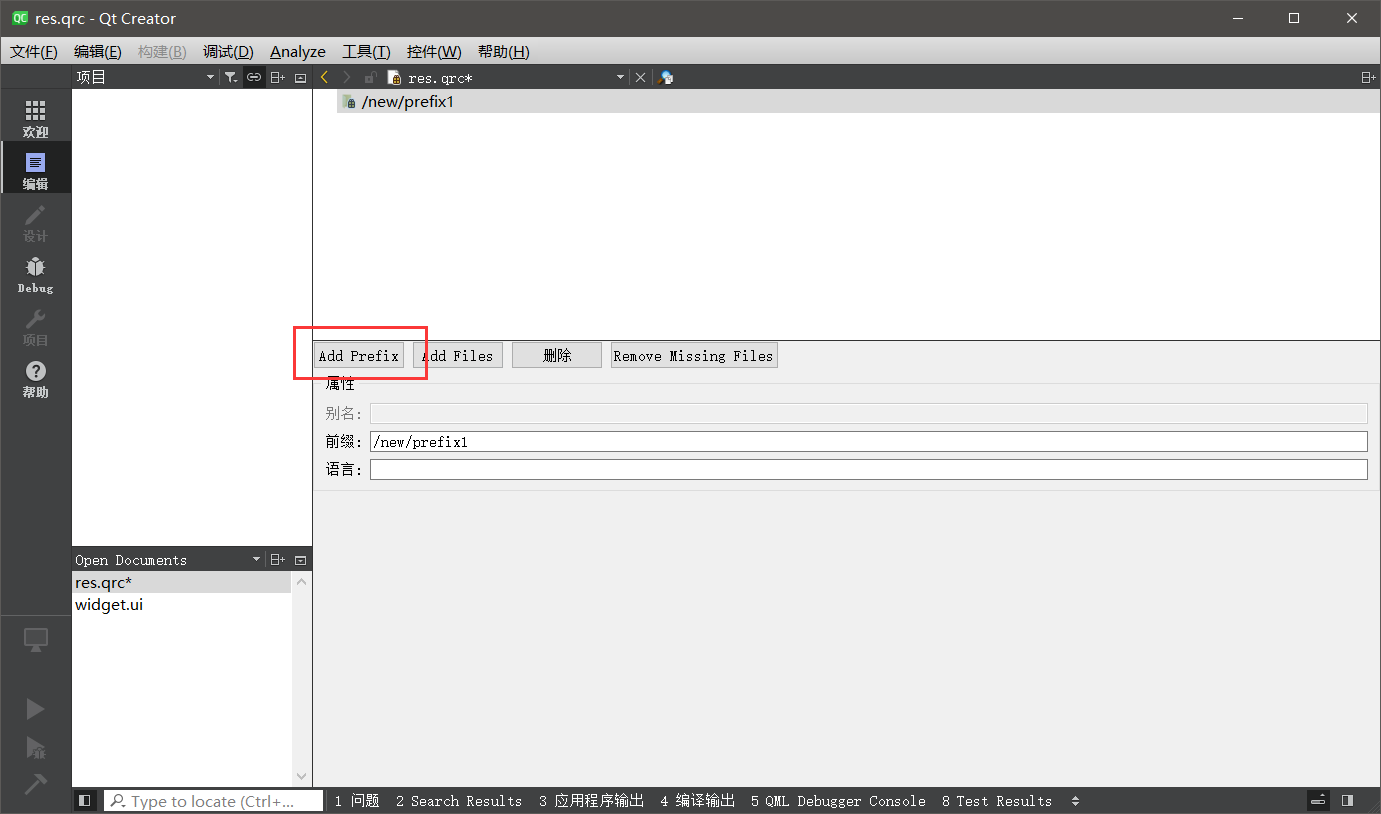The image size is (1381, 814).
Task: Open the 帮助(H) menu
Action: point(503,51)
